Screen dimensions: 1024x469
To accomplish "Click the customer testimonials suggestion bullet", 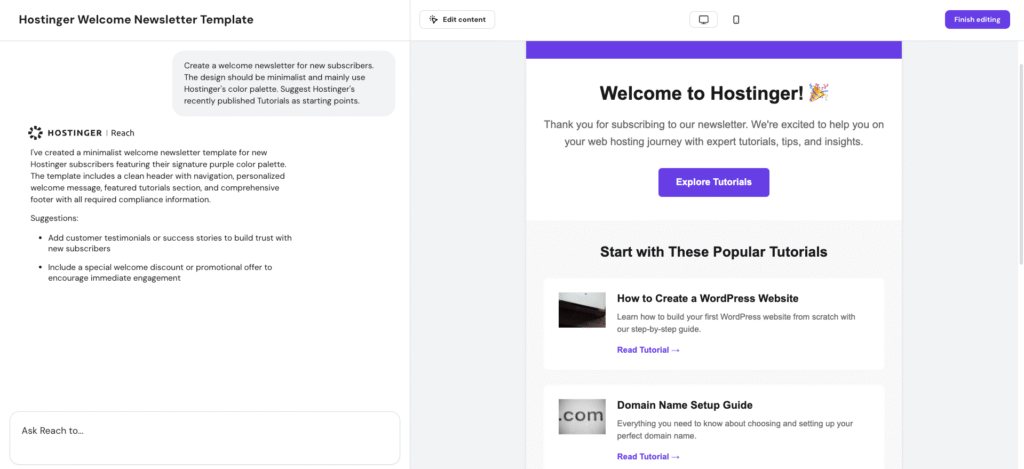I will (x=169, y=243).
